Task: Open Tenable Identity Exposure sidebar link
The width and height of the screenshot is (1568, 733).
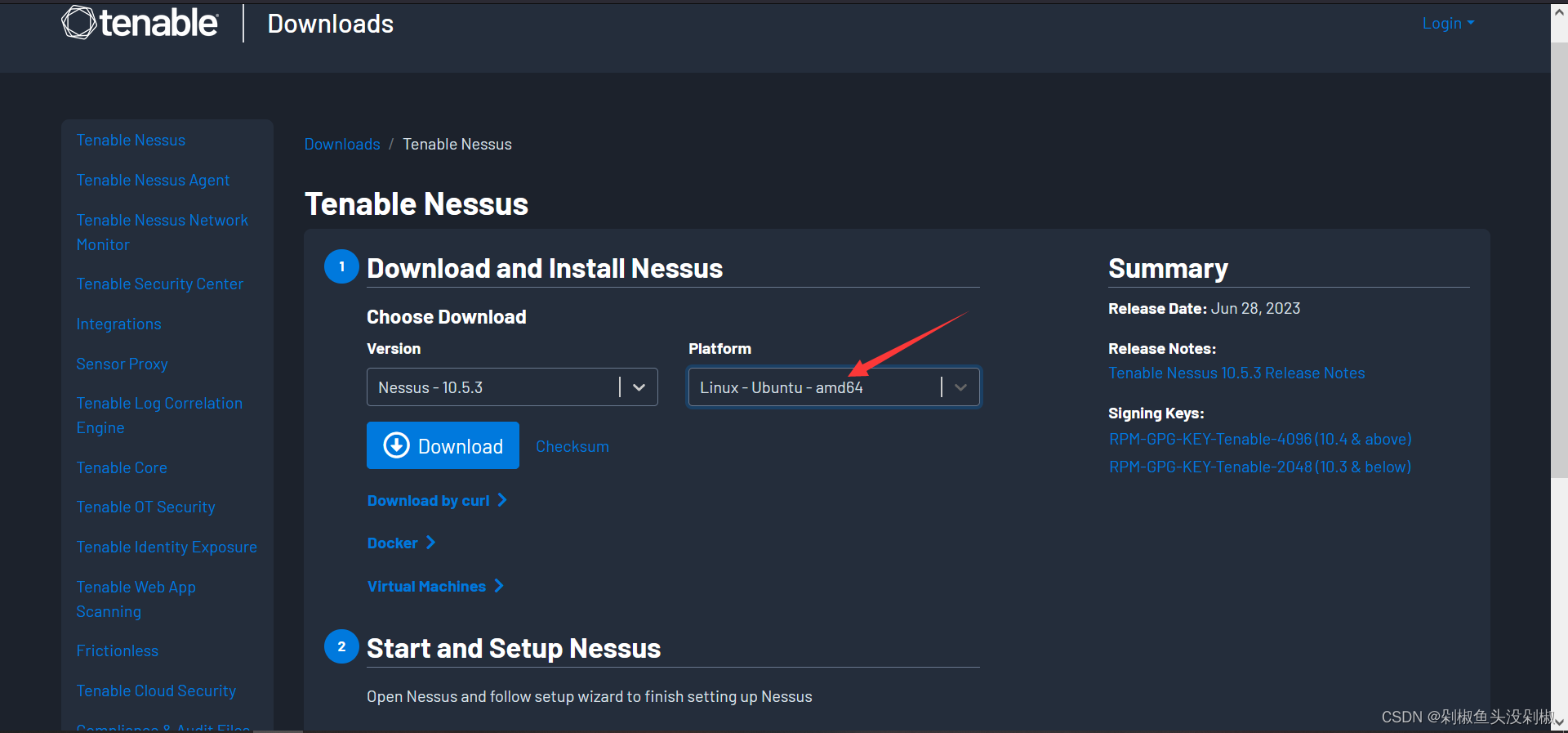Action: pos(167,547)
